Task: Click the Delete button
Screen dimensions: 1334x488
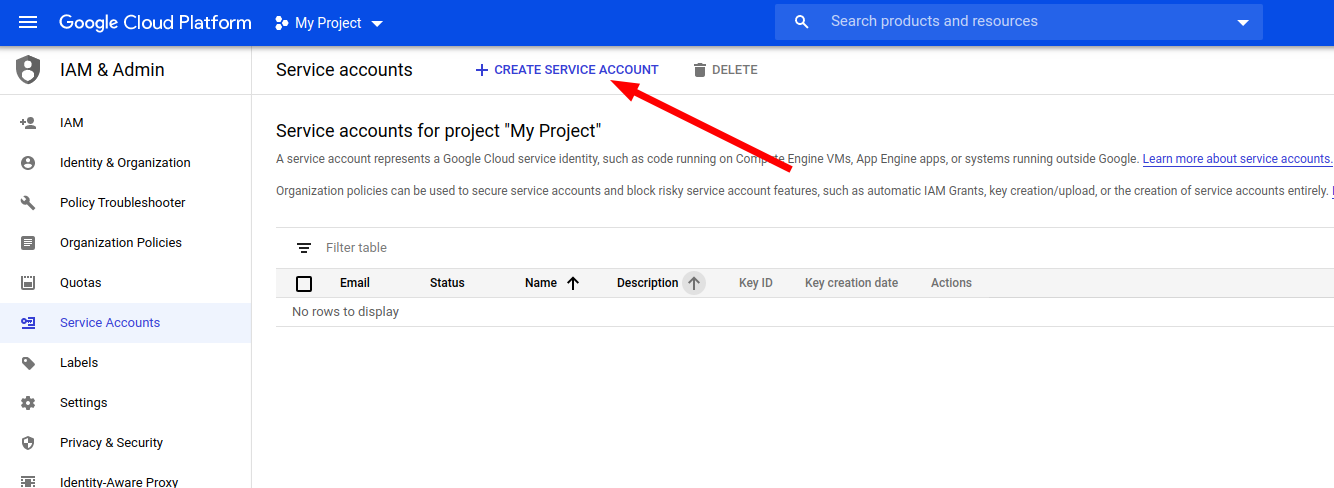Action: (725, 70)
